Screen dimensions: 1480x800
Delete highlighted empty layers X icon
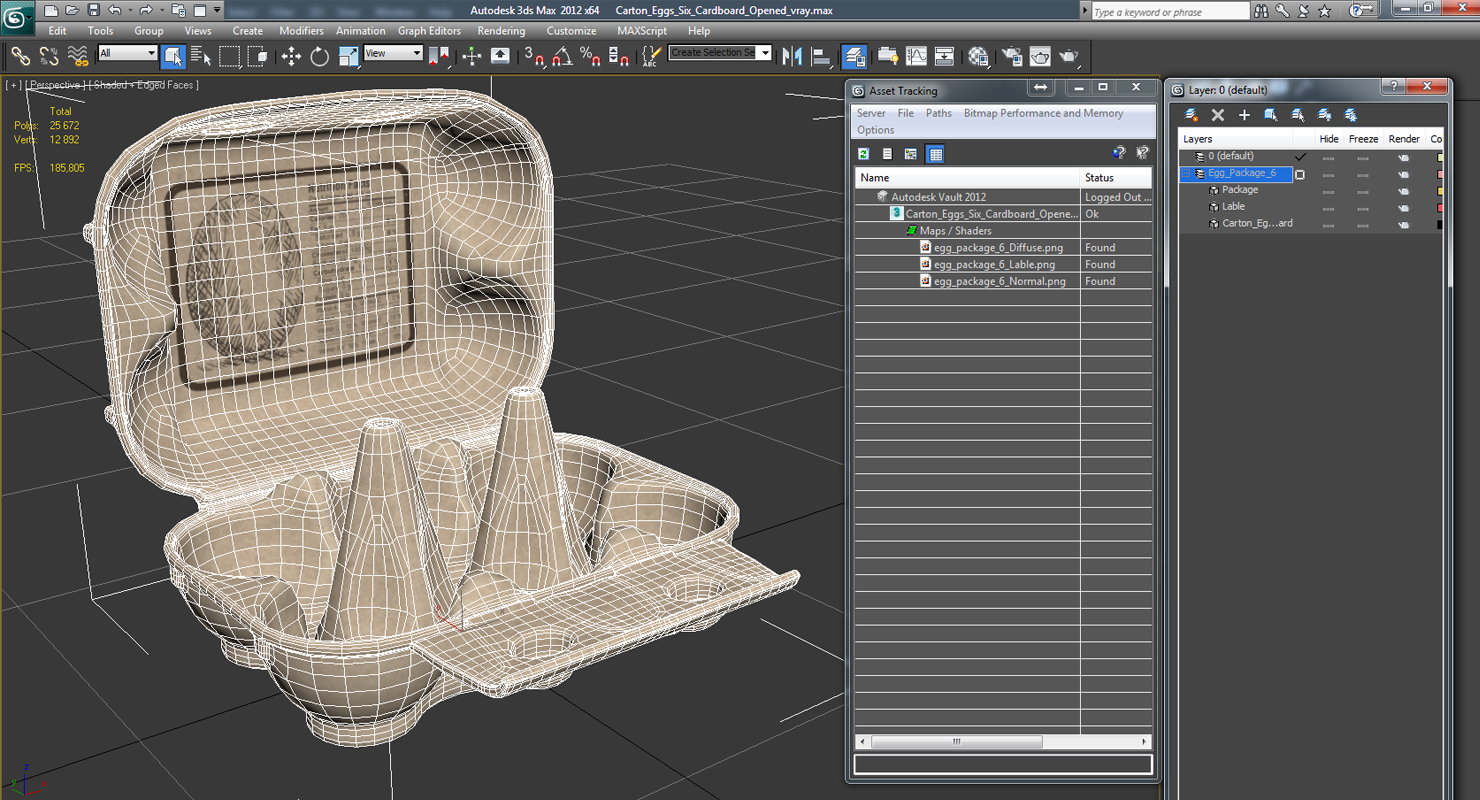[1217, 115]
